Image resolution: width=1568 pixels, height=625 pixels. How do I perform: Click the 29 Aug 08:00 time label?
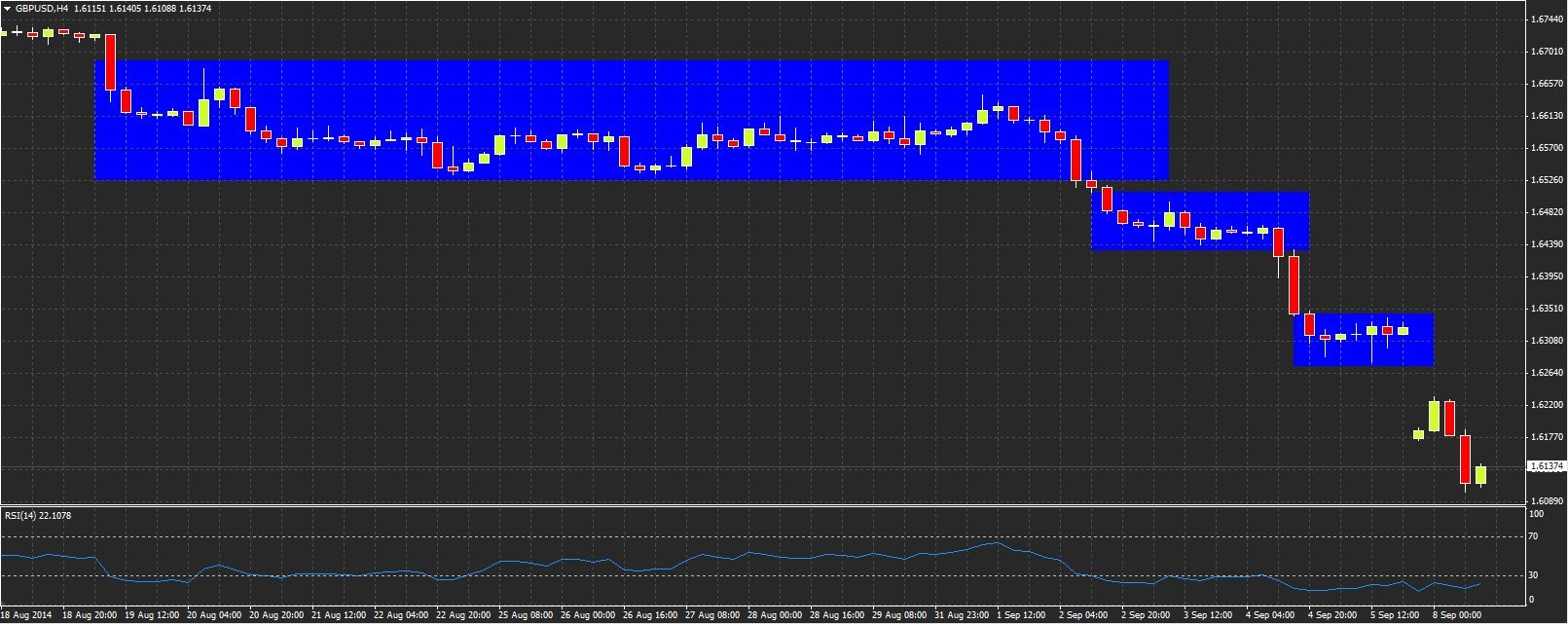coord(898,615)
